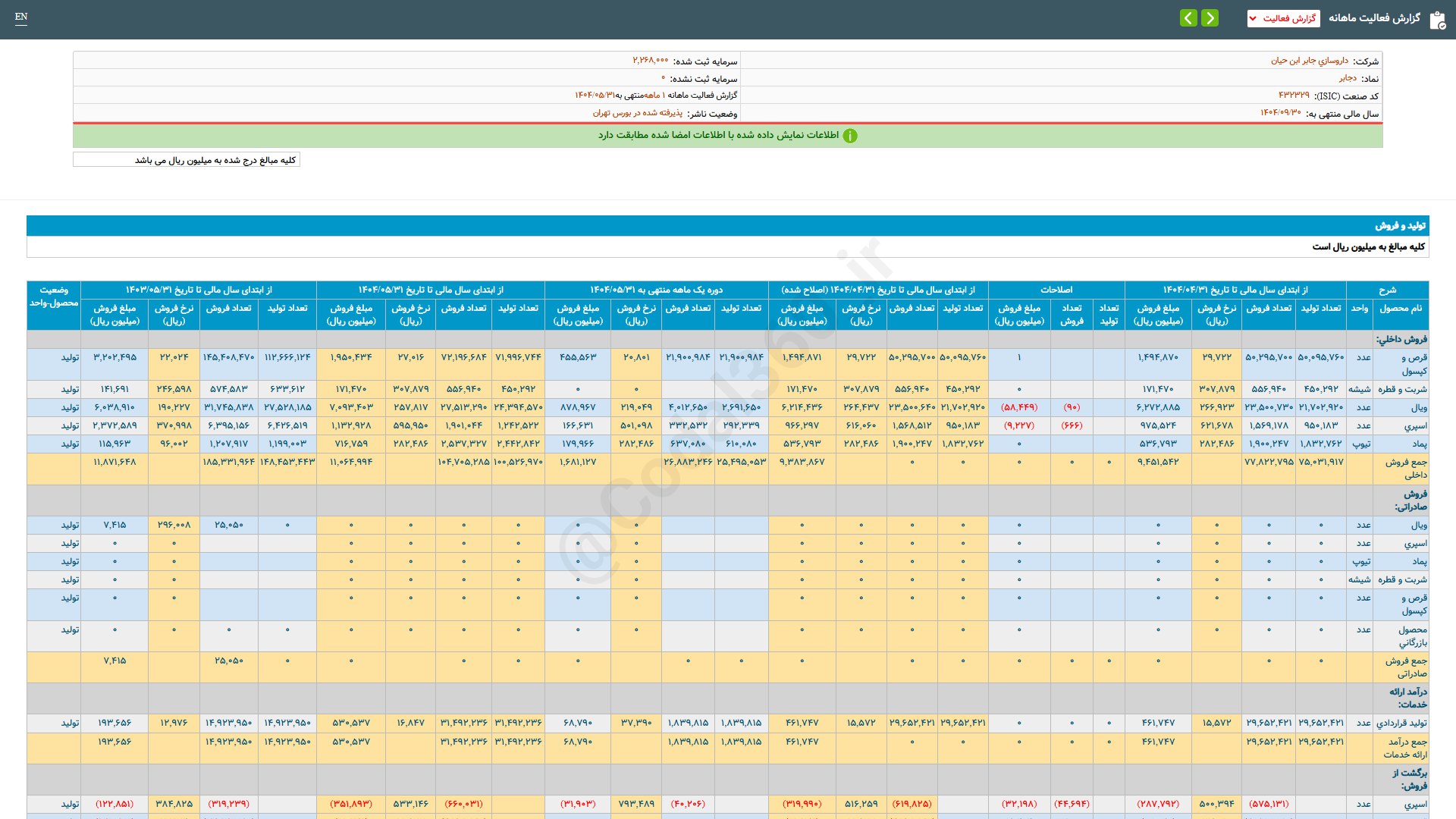Click the تولید قراردادي services row label
This screenshot has width=1456, height=819.
coord(1401,723)
